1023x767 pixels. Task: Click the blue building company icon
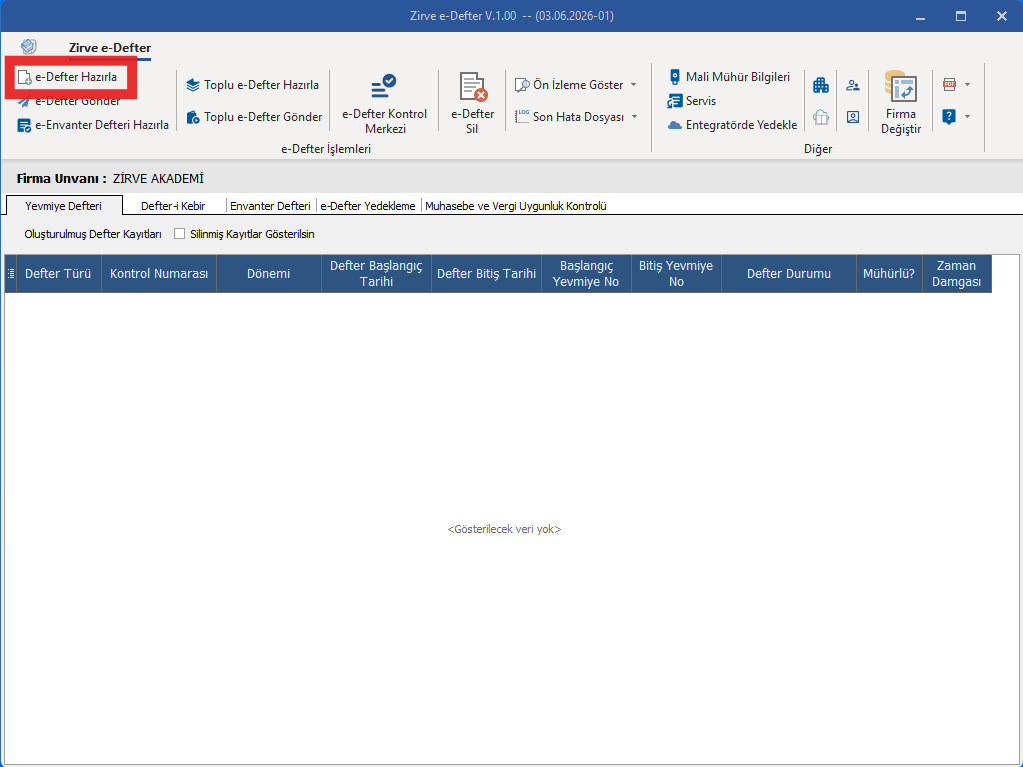821,85
